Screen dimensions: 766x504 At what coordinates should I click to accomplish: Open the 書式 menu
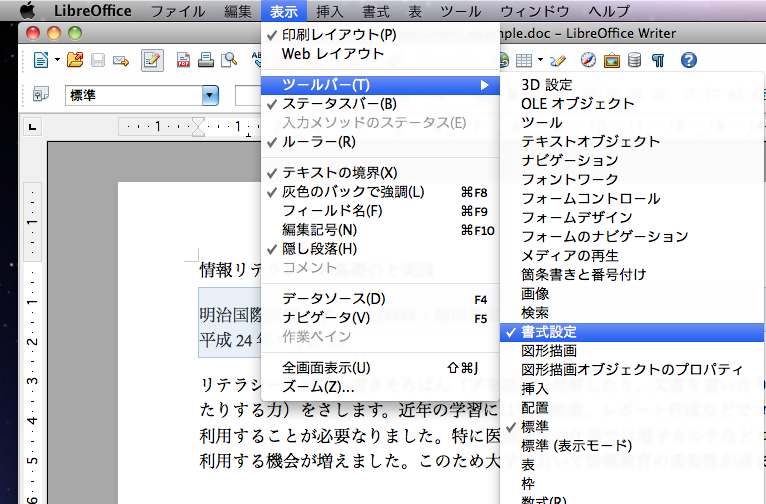pyautogui.click(x=376, y=10)
